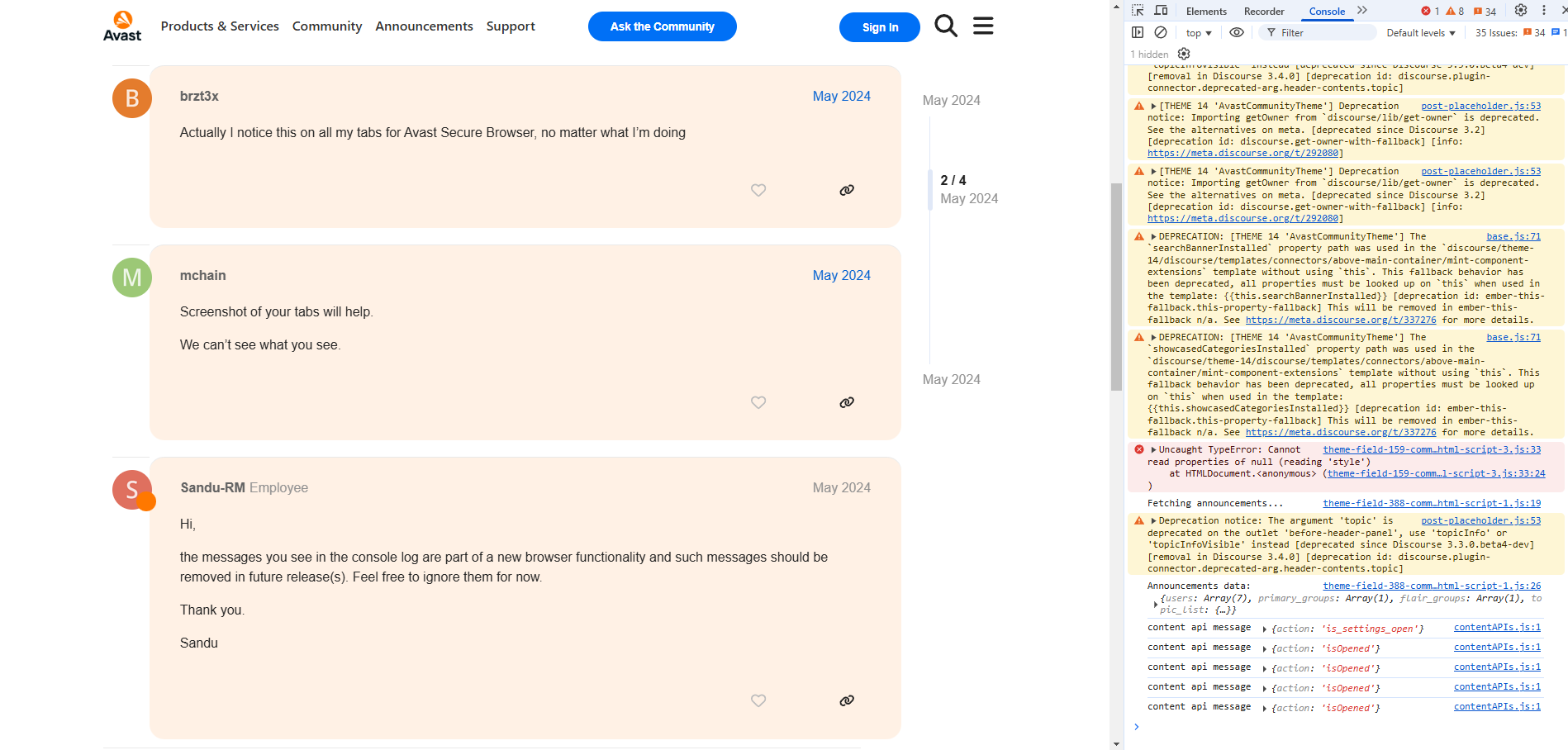
Task: Open the 'top' JavaScript context dropdown
Action: (x=1199, y=33)
